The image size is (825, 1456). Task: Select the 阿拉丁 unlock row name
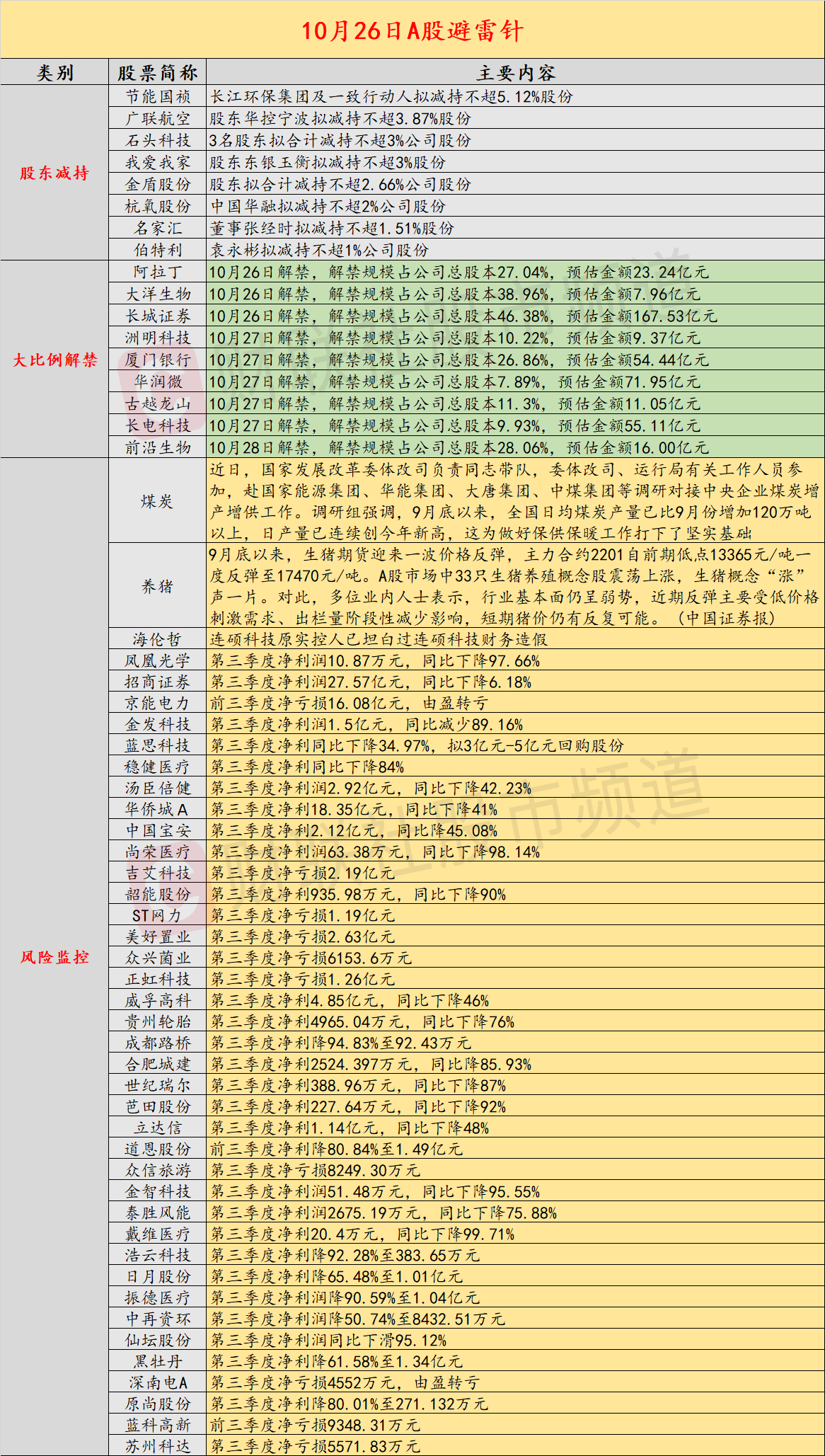point(158,272)
